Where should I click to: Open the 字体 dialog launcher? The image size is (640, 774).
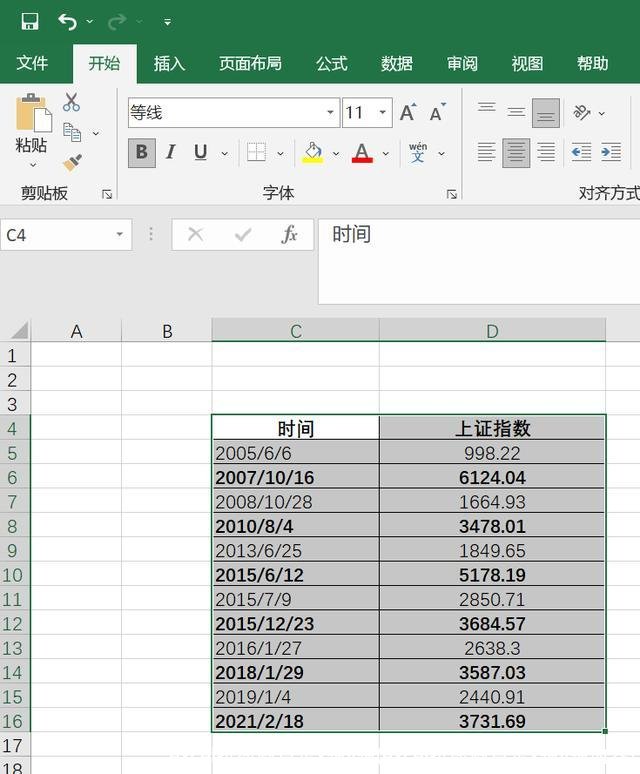[x=452, y=194]
